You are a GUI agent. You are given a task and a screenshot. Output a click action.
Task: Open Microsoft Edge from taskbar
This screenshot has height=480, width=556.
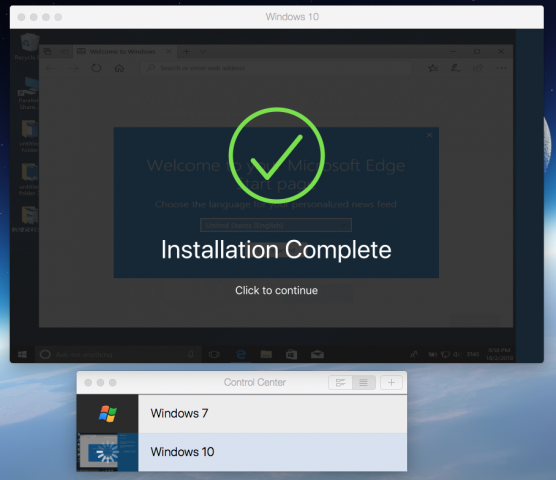(x=241, y=355)
